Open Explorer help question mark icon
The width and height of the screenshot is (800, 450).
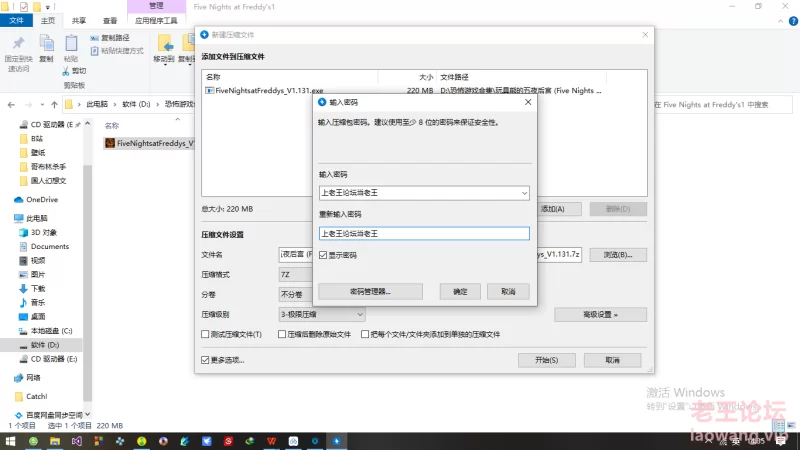(793, 21)
